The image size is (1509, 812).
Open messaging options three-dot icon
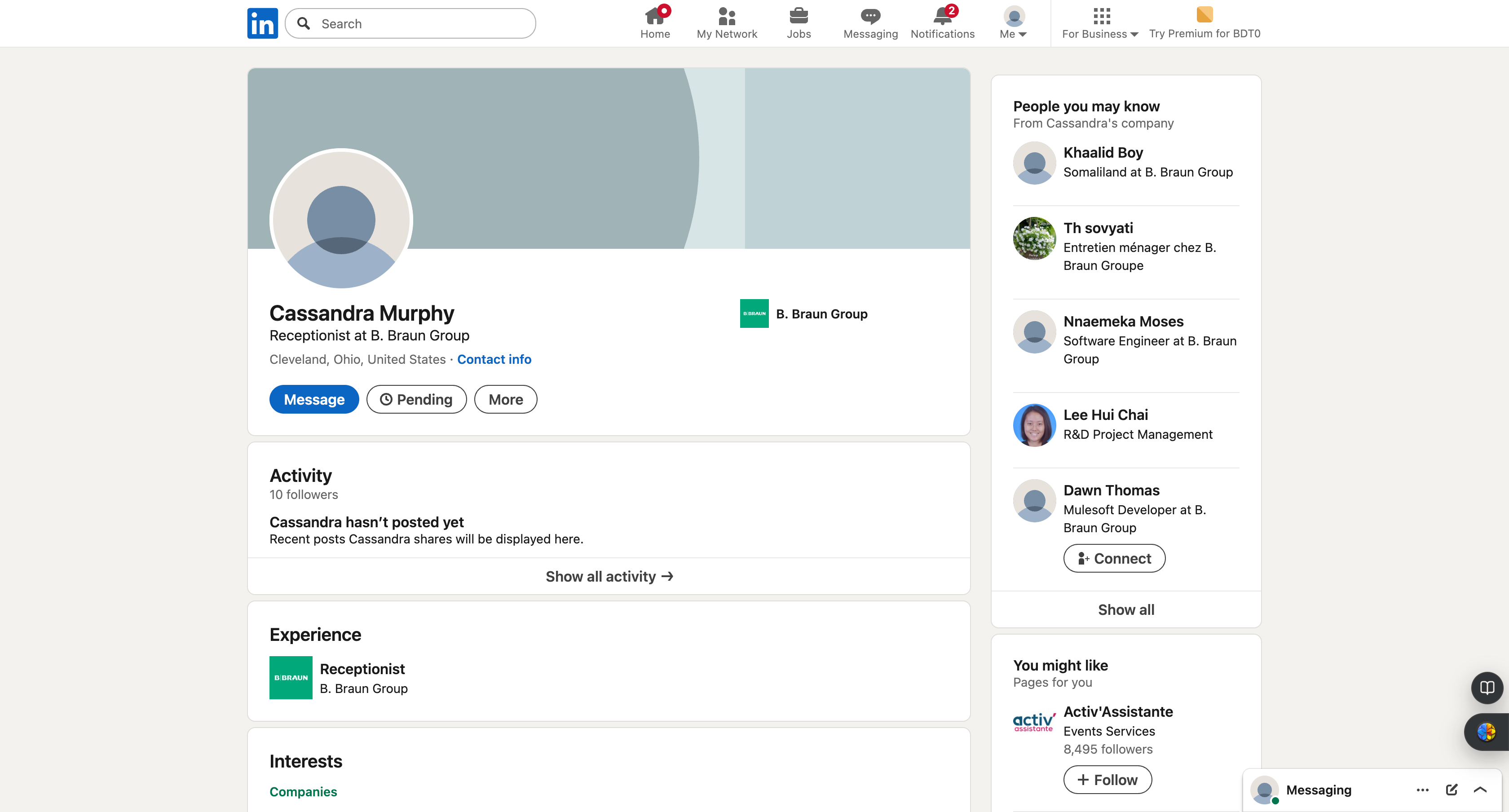coord(1422,790)
